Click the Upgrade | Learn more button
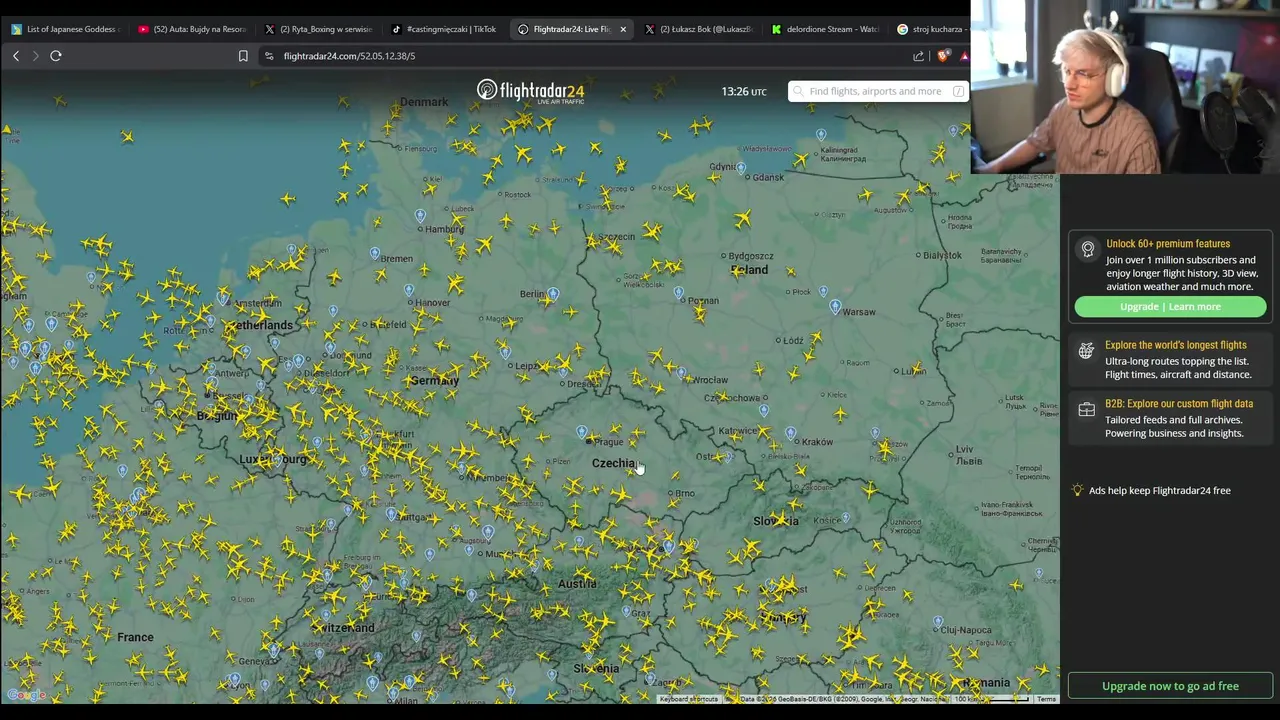This screenshot has width=1280, height=720. click(1170, 307)
